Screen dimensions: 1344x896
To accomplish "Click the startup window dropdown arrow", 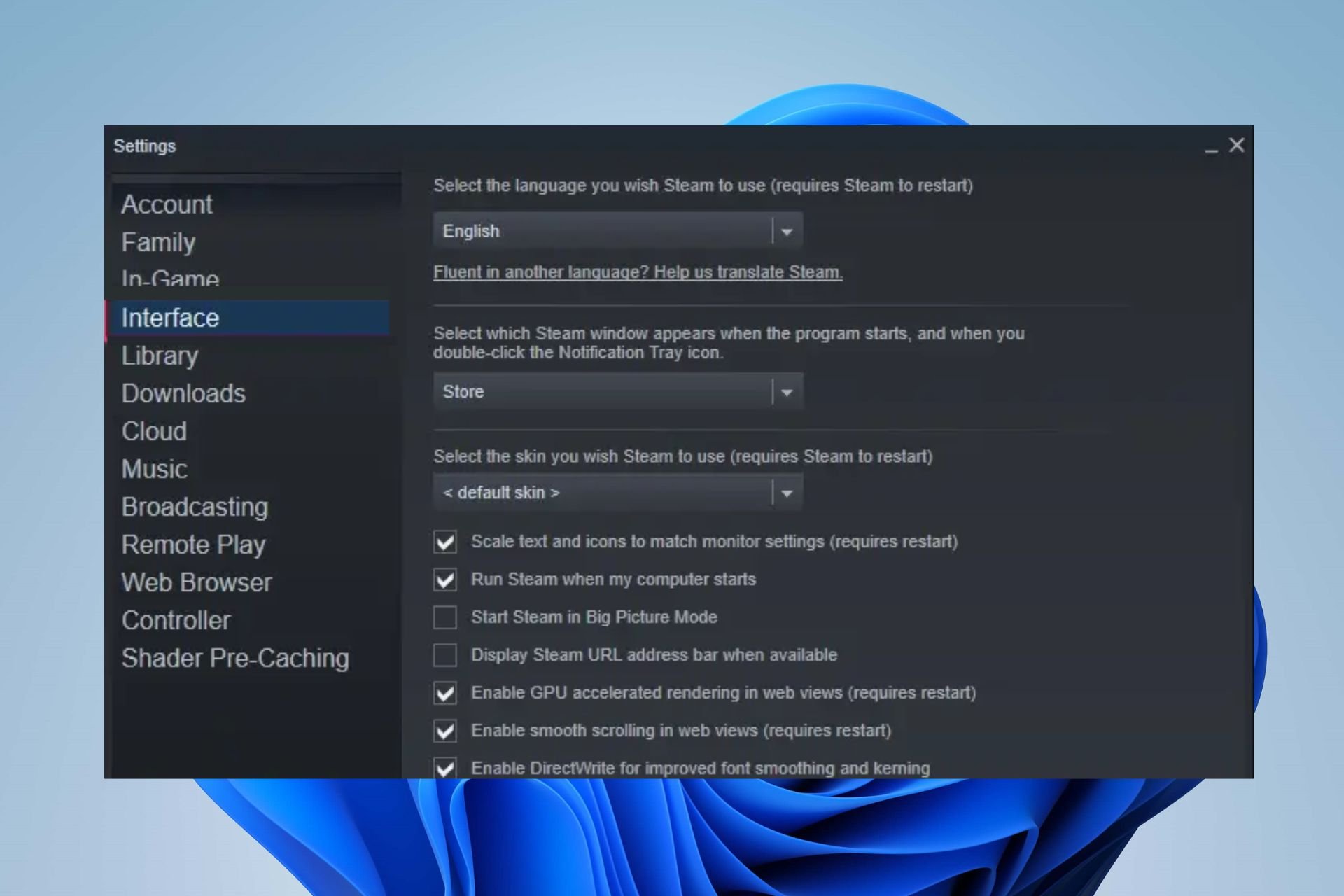I will click(x=787, y=392).
